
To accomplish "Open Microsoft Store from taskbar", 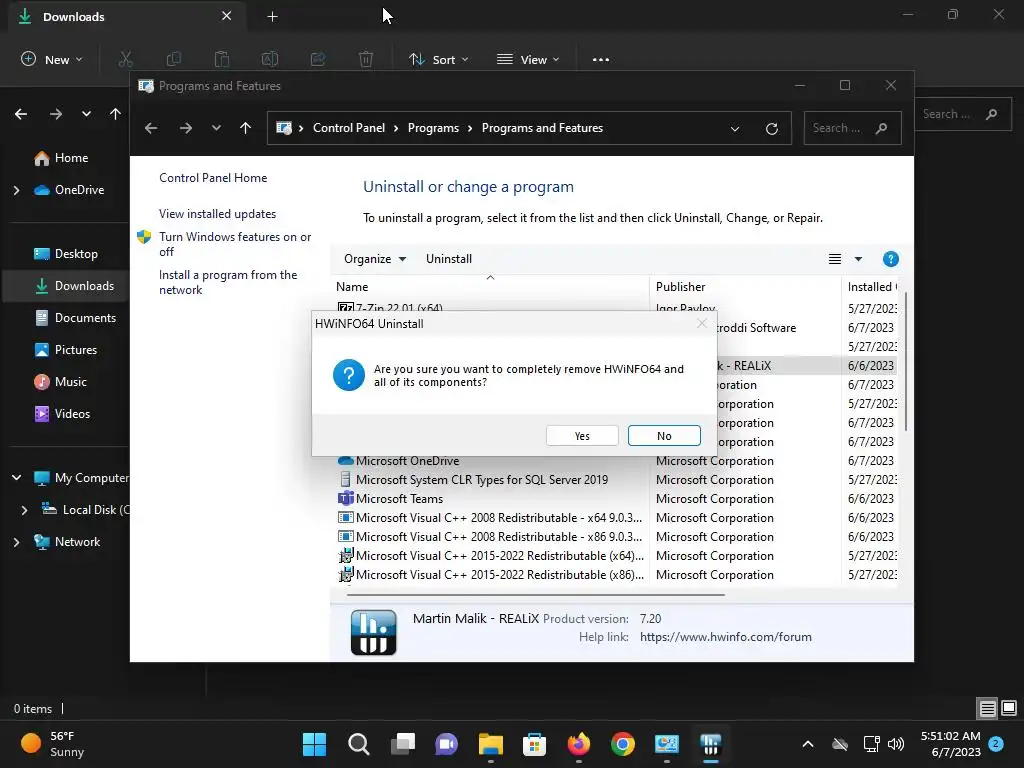I will tap(534, 744).
